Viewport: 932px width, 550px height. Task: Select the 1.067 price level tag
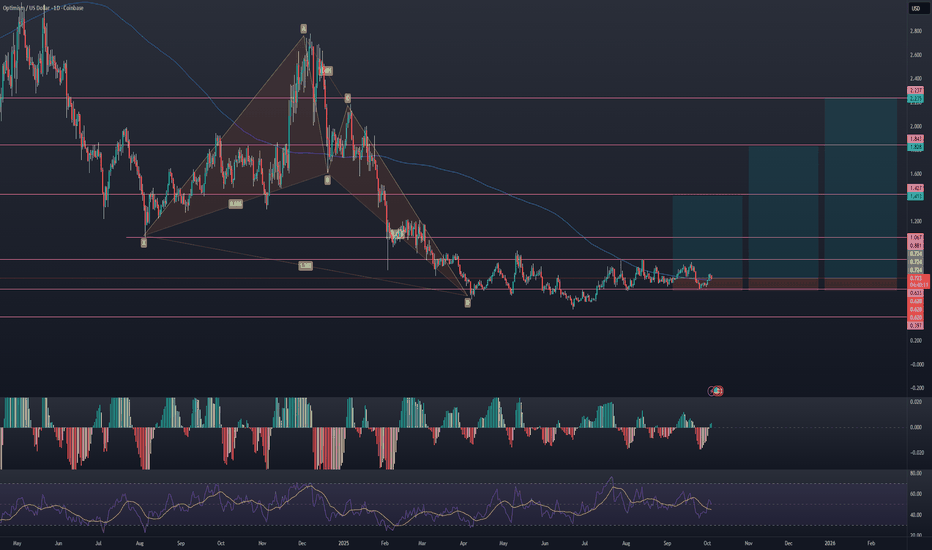[915, 238]
